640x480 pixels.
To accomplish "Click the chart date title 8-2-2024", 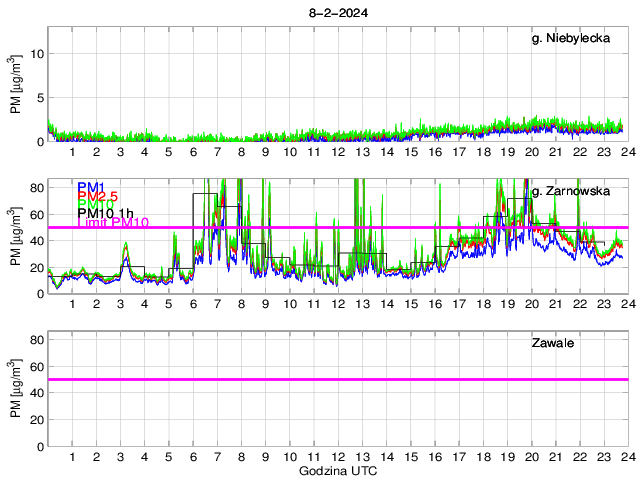I will (x=337, y=12).
